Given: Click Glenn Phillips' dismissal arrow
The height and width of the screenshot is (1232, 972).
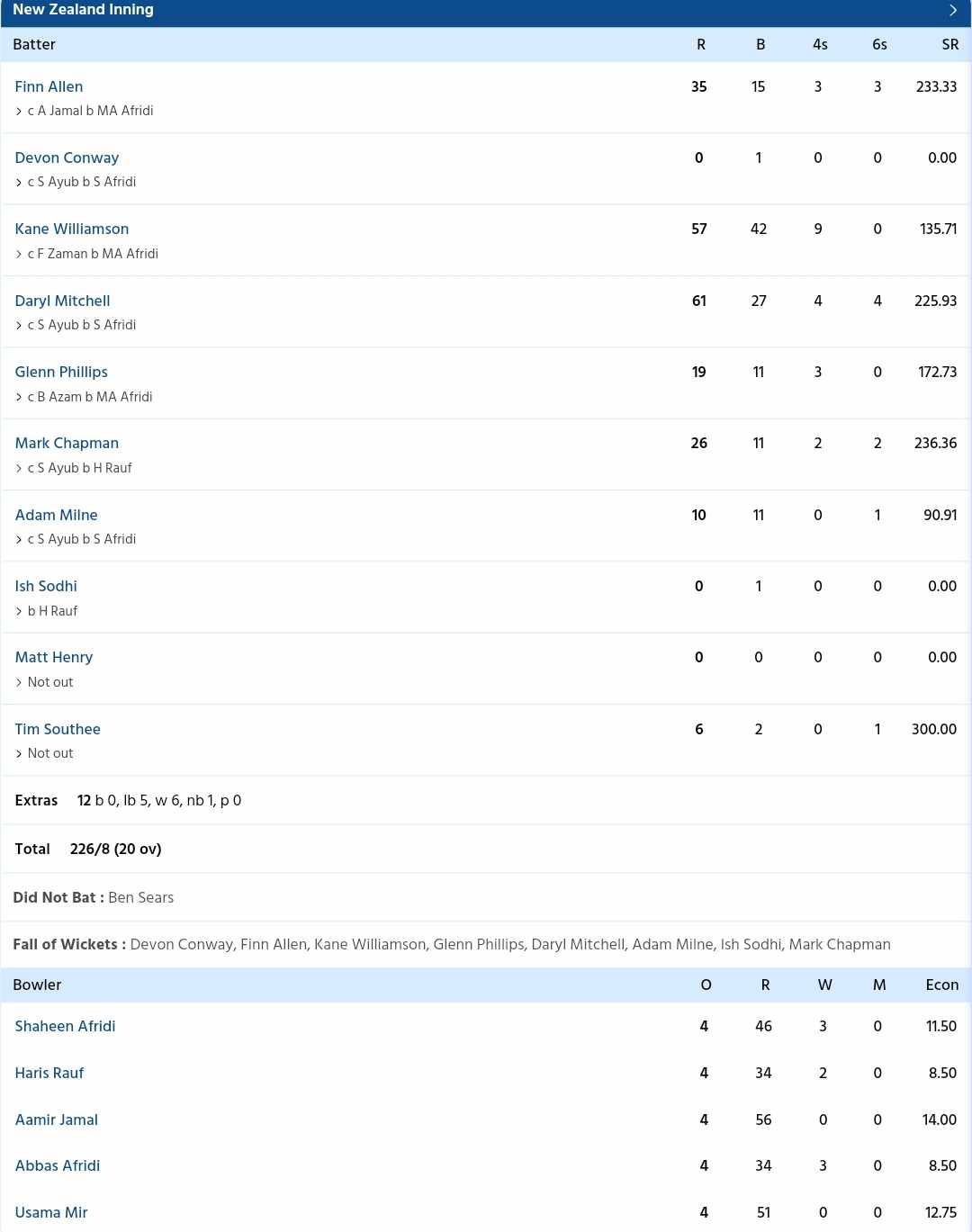Looking at the screenshot, I should 19,397.
